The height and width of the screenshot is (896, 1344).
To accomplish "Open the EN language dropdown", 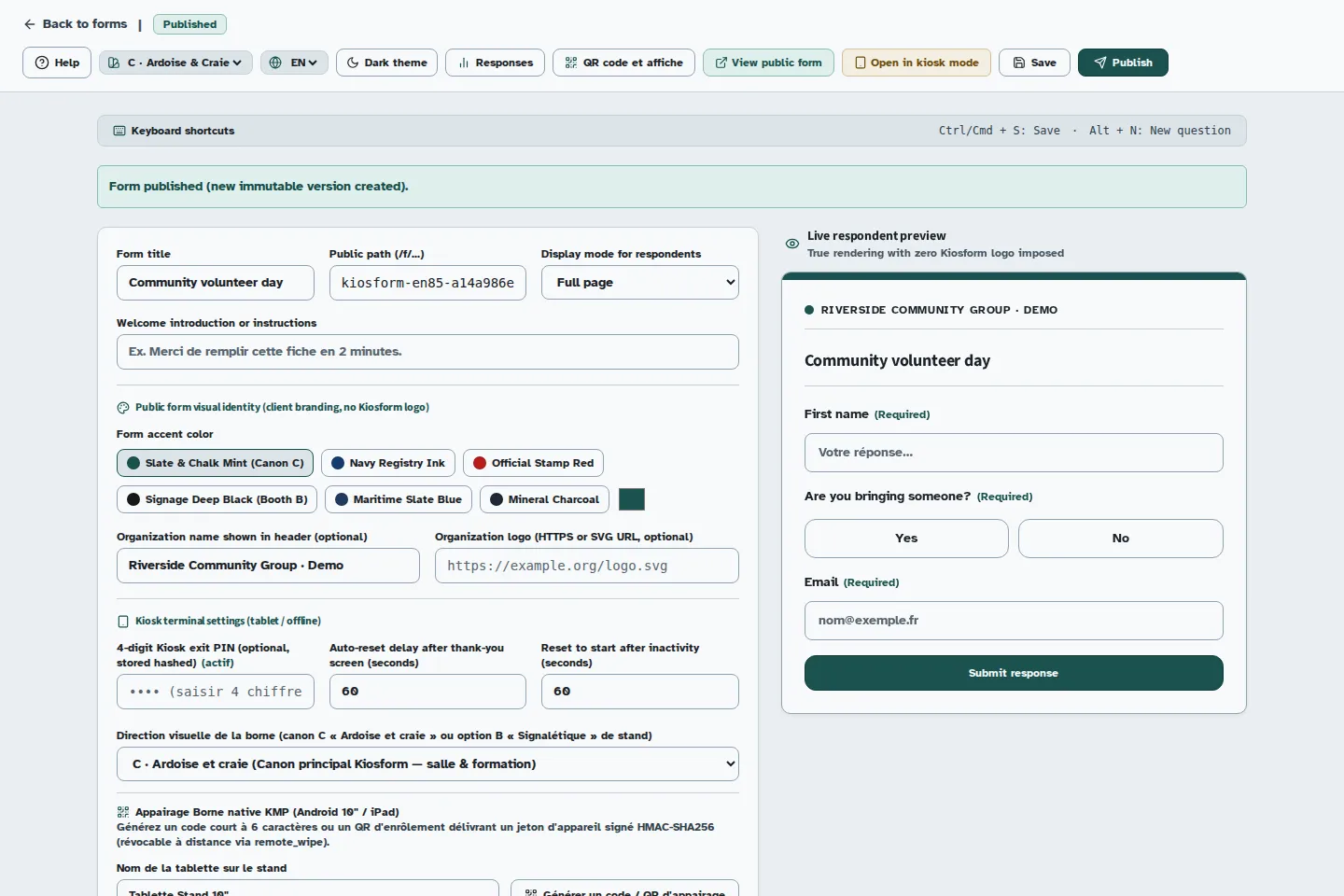I will point(294,63).
